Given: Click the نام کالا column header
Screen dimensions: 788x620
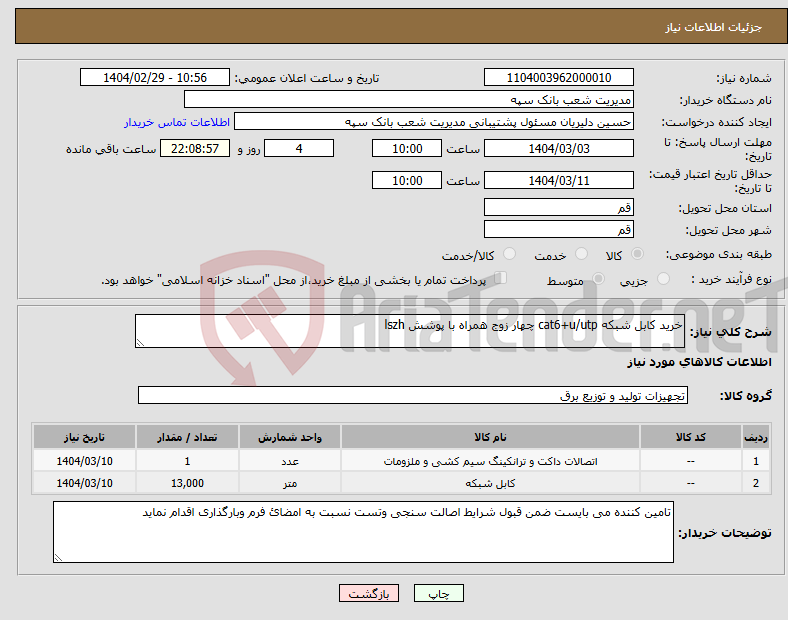Looking at the screenshot, I should (490, 437).
